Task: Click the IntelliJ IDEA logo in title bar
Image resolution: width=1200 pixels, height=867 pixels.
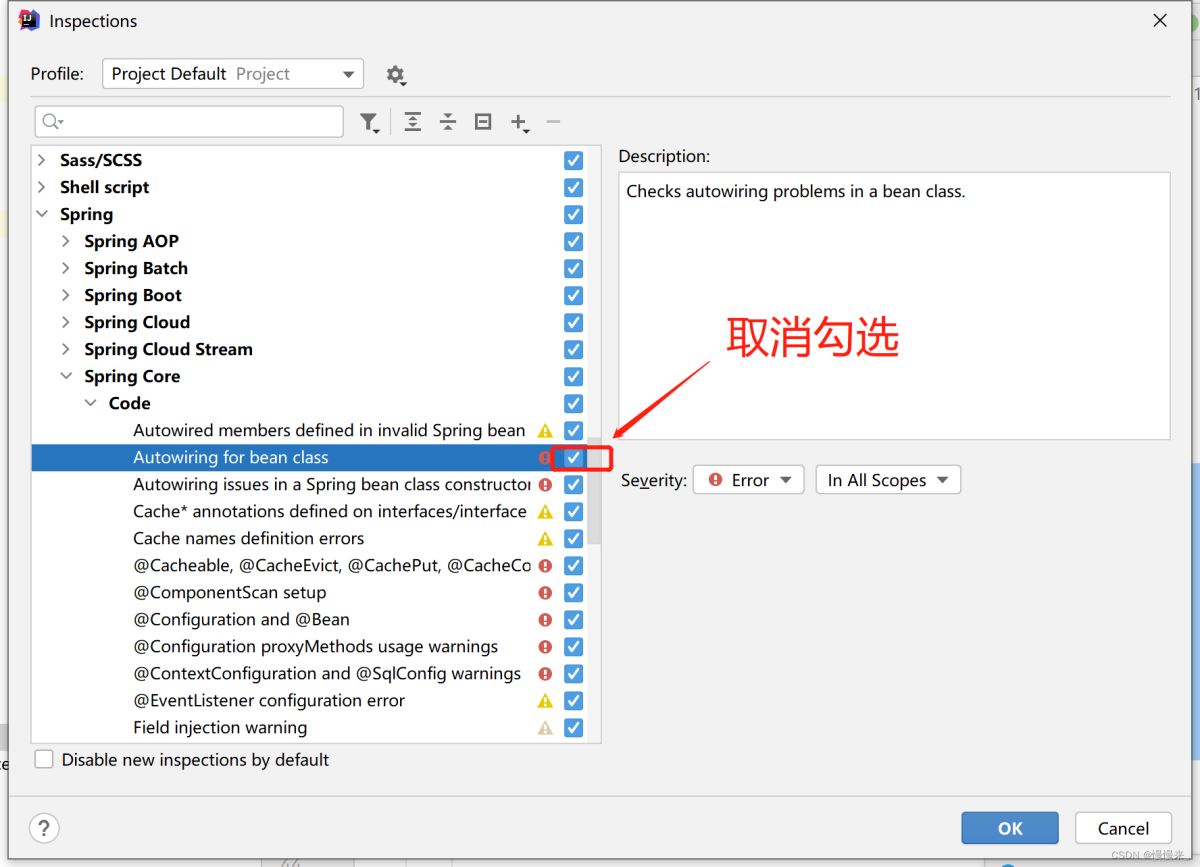Action: click(x=29, y=20)
